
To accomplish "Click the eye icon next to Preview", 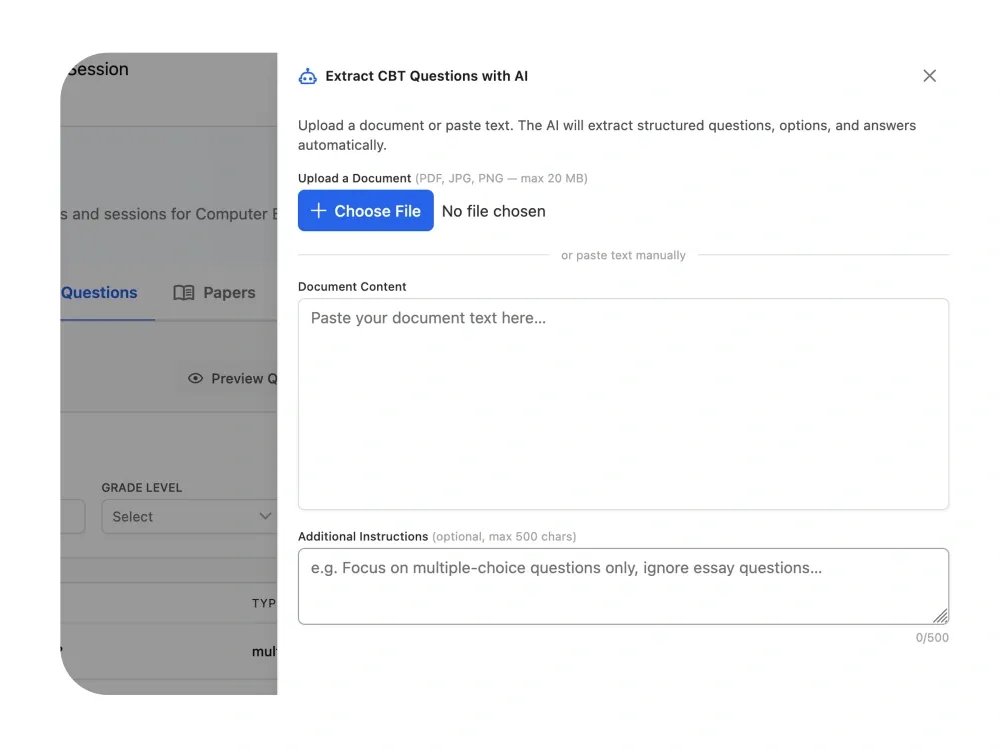I will (195, 378).
